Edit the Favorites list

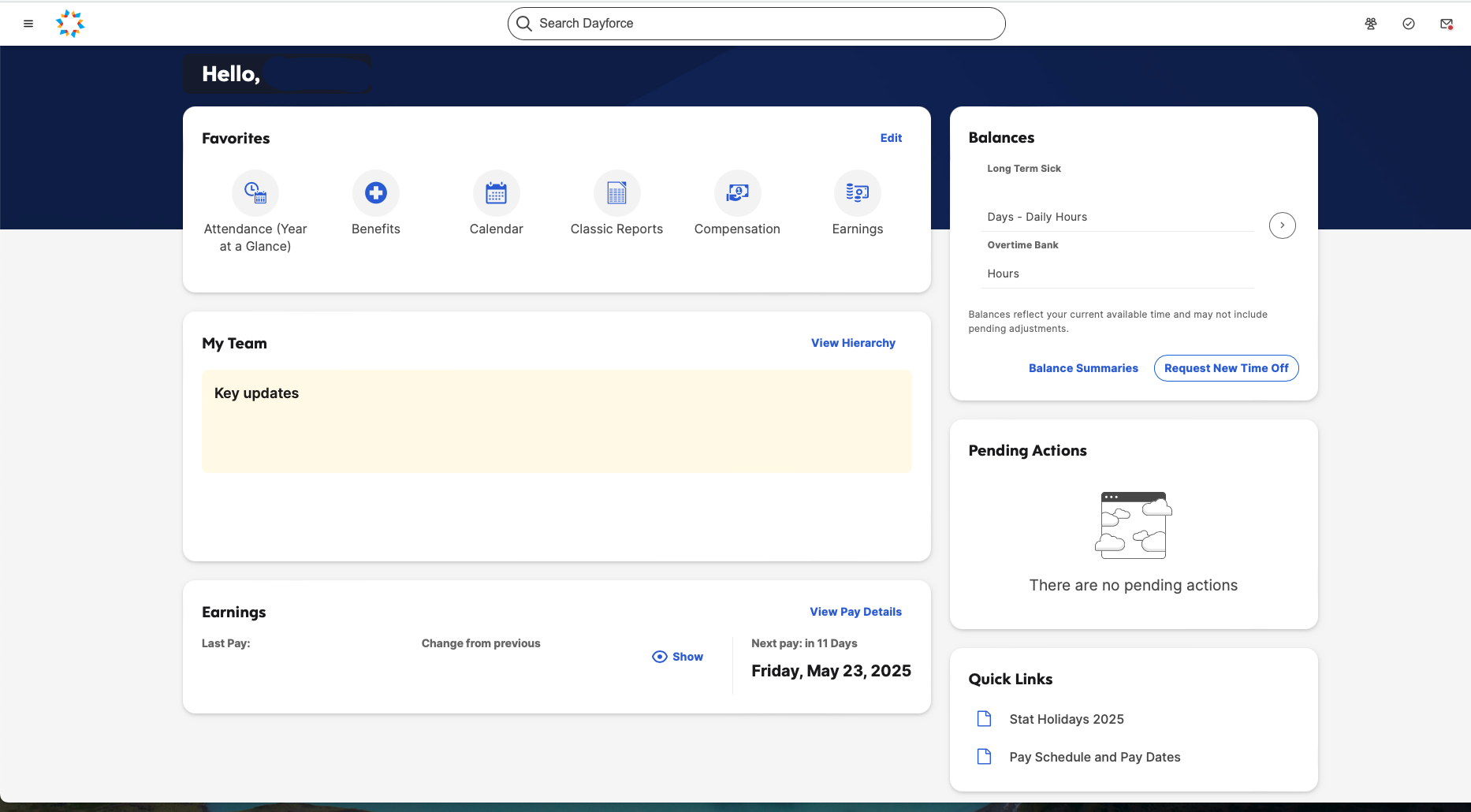891,138
